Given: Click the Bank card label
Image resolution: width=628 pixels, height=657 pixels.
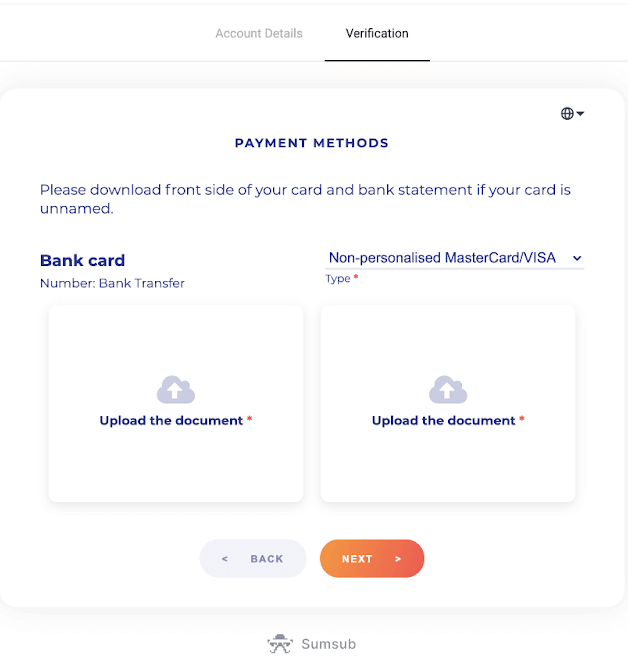Looking at the screenshot, I should pos(82,261).
